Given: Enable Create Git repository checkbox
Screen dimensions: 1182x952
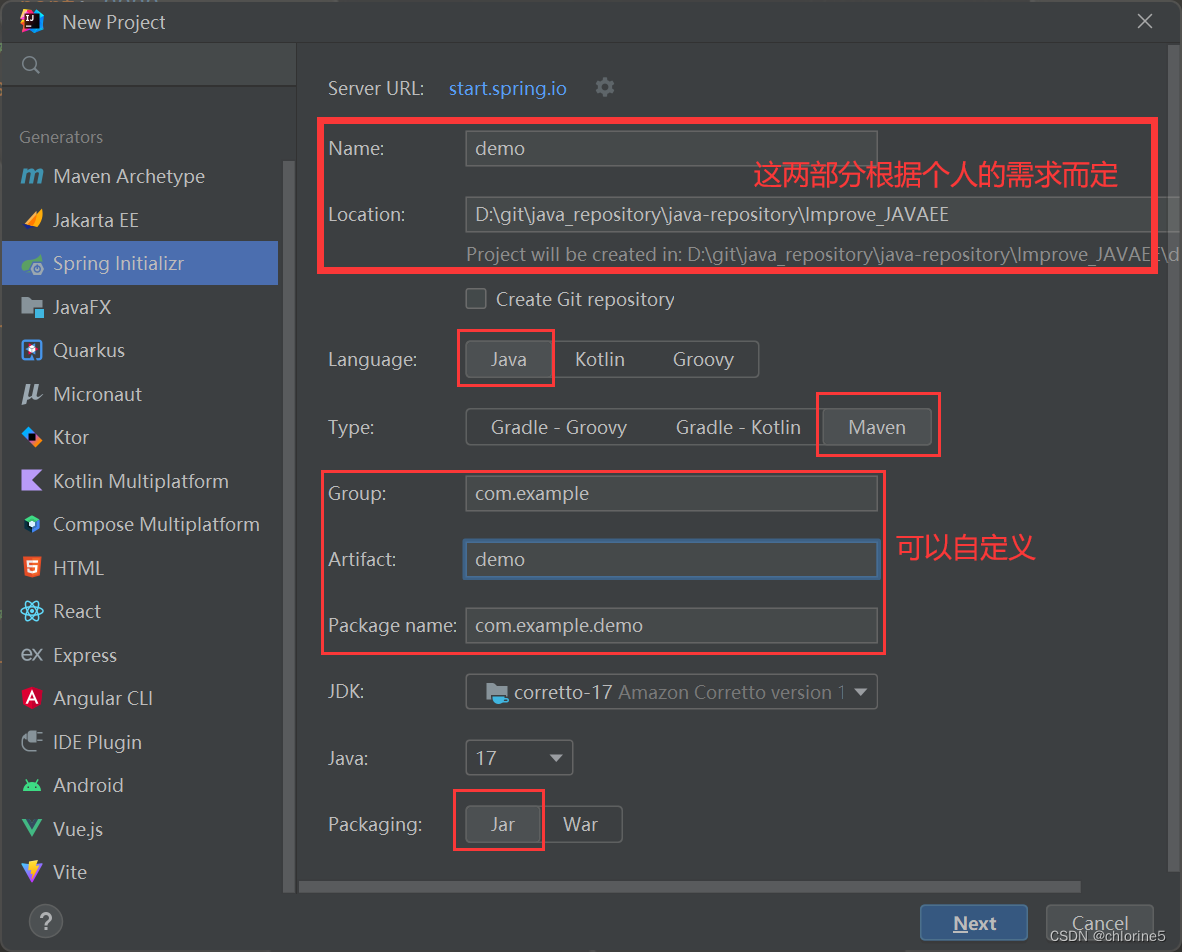Looking at the screenshot, I should tap(476, 299).
